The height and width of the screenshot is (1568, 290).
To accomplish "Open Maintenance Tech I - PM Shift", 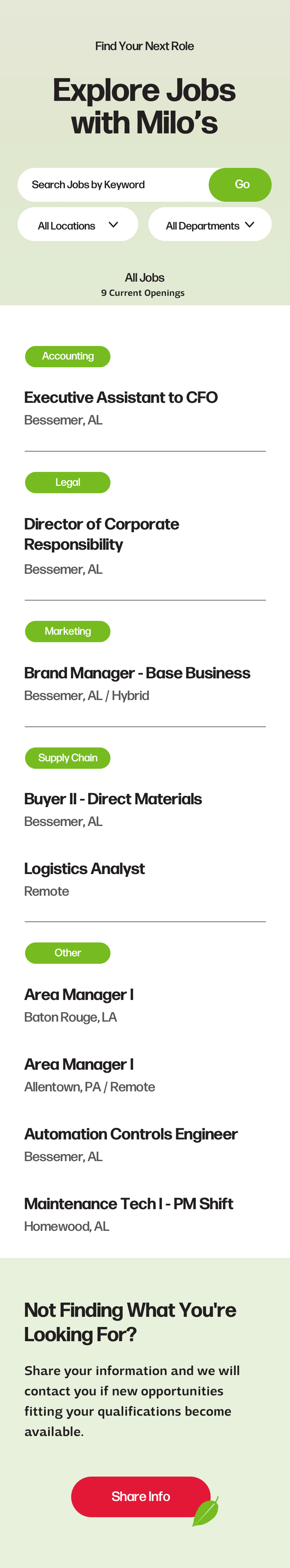I will tap(128, 1203).
